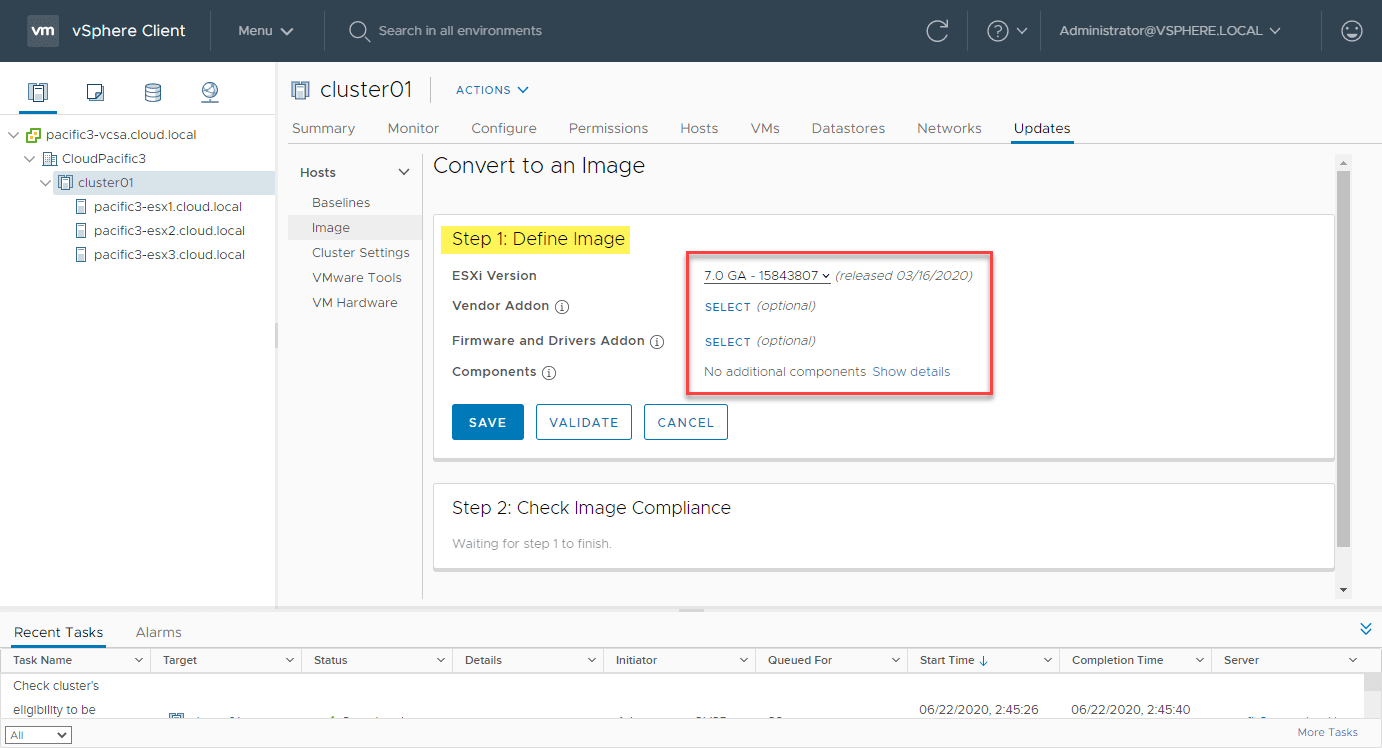Click info icon next to Components
Viewport: 1382px width, 748px height.
click(x=549, y=373)
